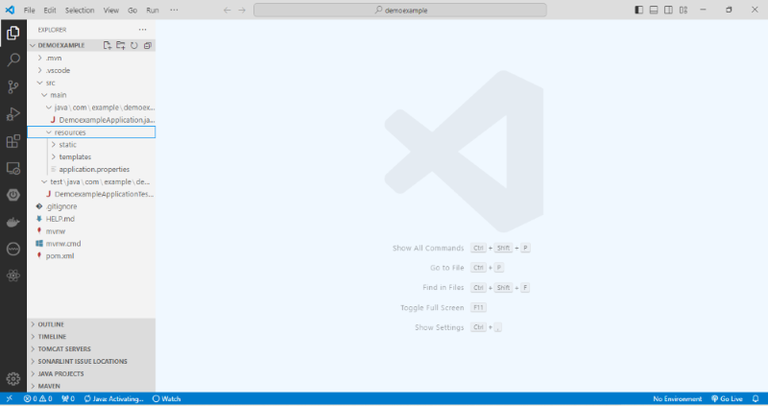The height and width of the screenshot is (406, 768).
Task: Open the View menu
Action: 111,10
